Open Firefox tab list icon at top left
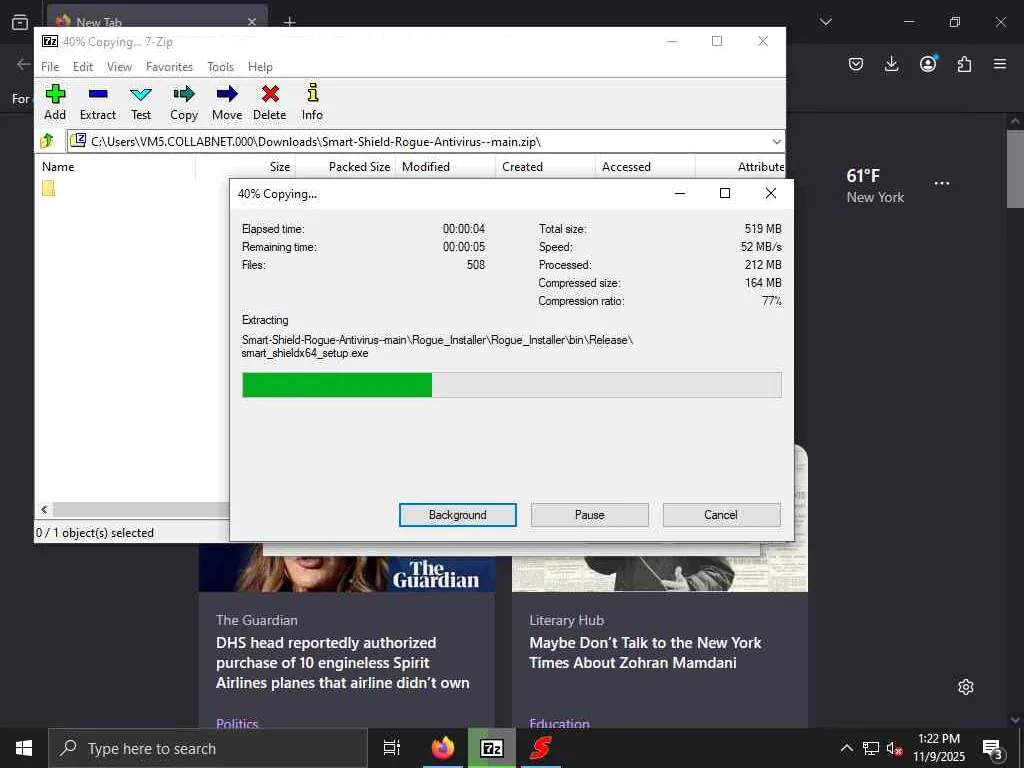The height and width of the screenshot is (768, 1024). coord(20,22)
